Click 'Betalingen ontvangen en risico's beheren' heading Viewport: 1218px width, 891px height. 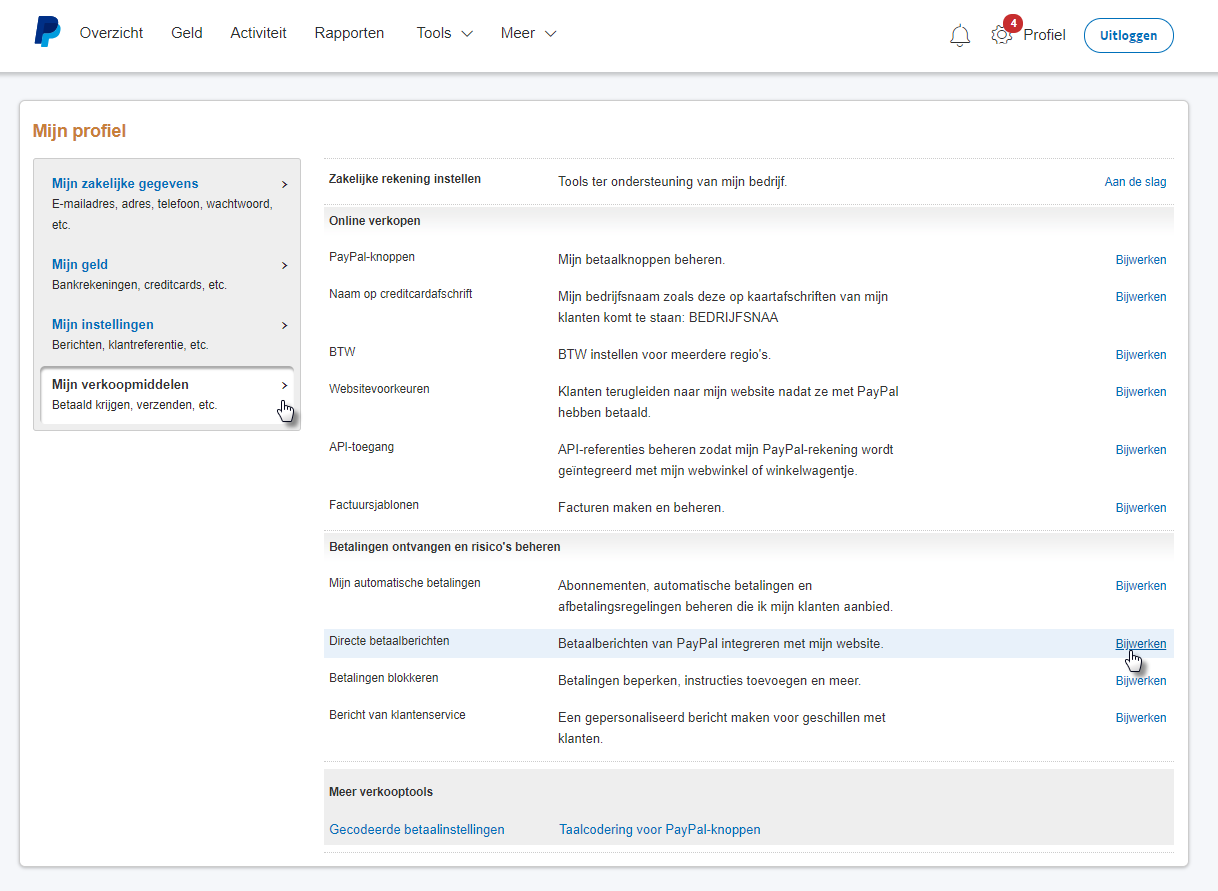pos(445,547)
